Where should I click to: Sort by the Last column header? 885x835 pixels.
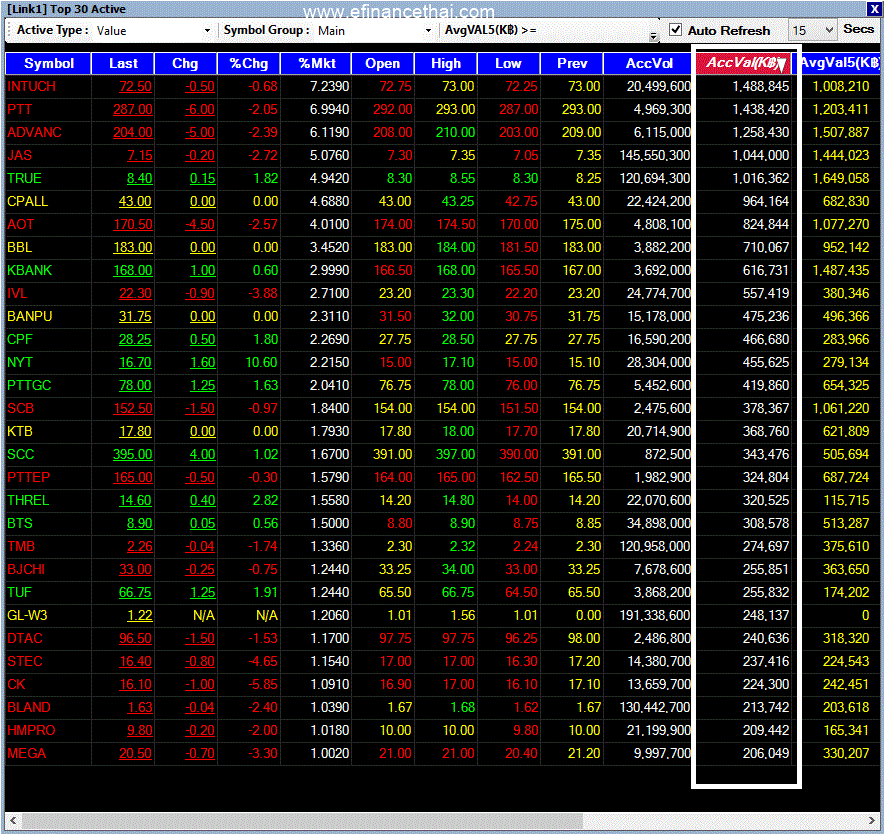point(123,63)
